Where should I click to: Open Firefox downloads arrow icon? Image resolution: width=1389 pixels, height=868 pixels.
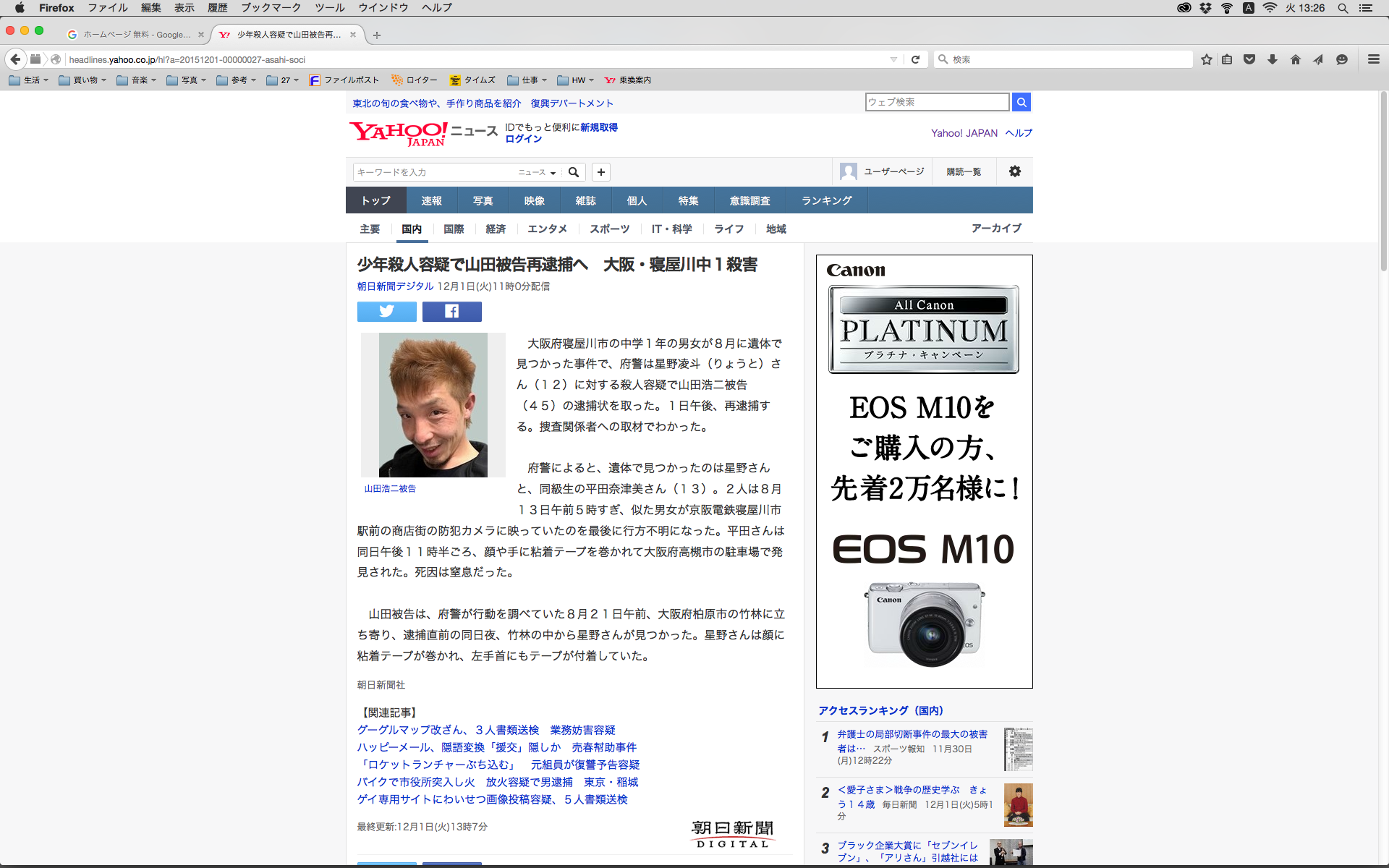point(1272,59)
